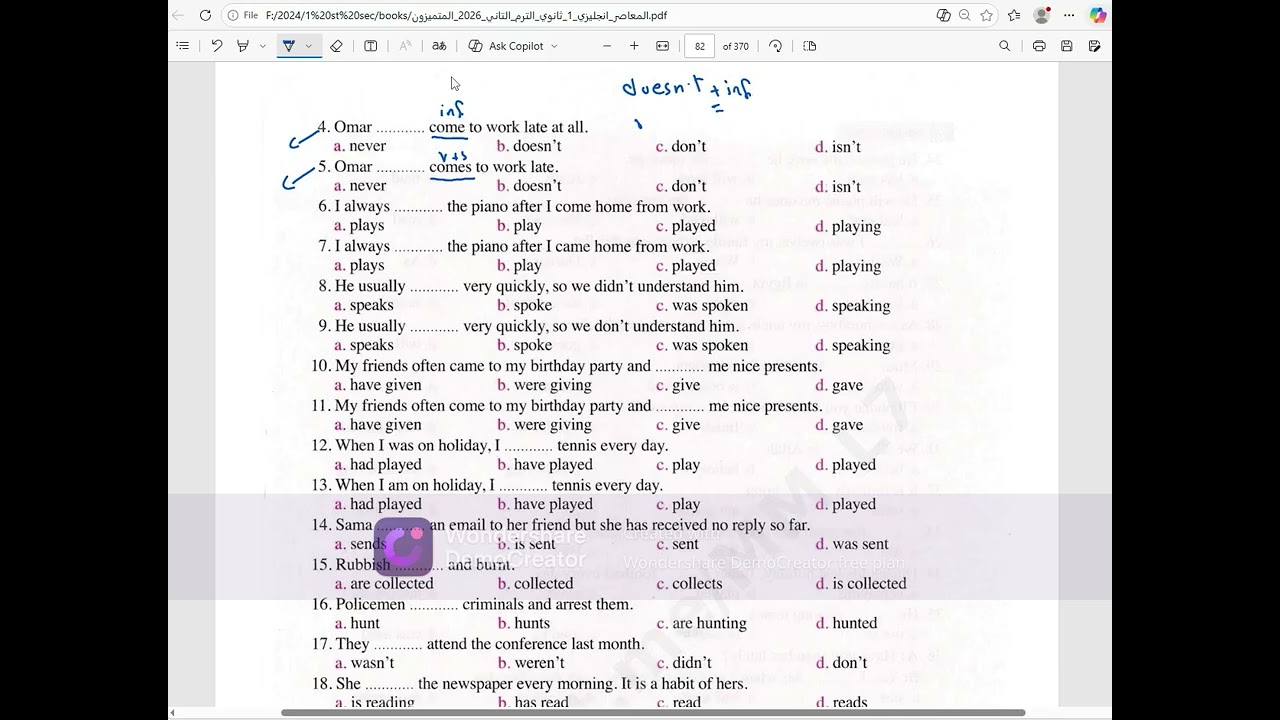Open the Translate tool in PDF toolbar
The image size is (1280, 720).
[439, 46]
